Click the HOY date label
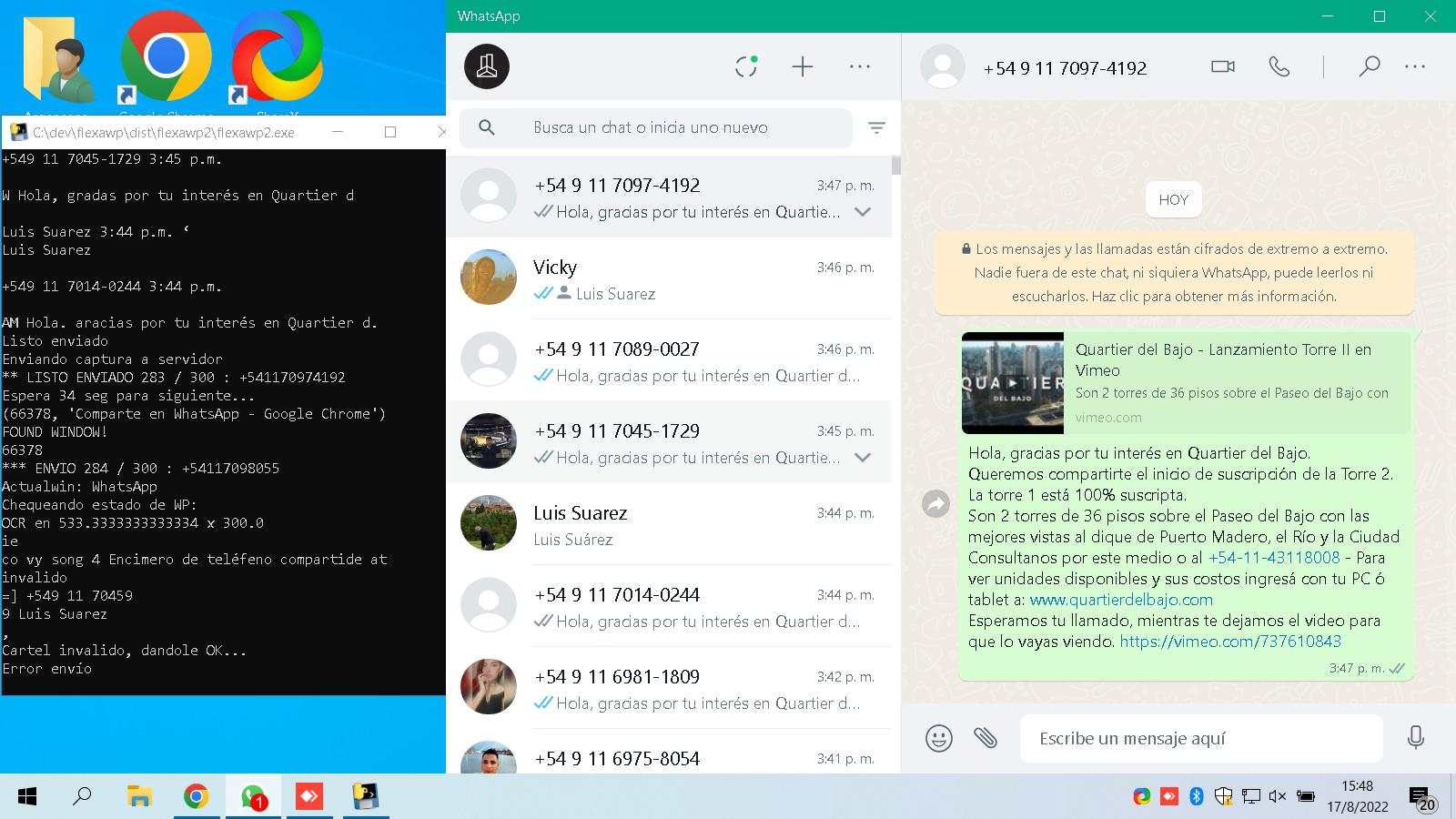1456x819 pixels. click(x=1174, y=200)
